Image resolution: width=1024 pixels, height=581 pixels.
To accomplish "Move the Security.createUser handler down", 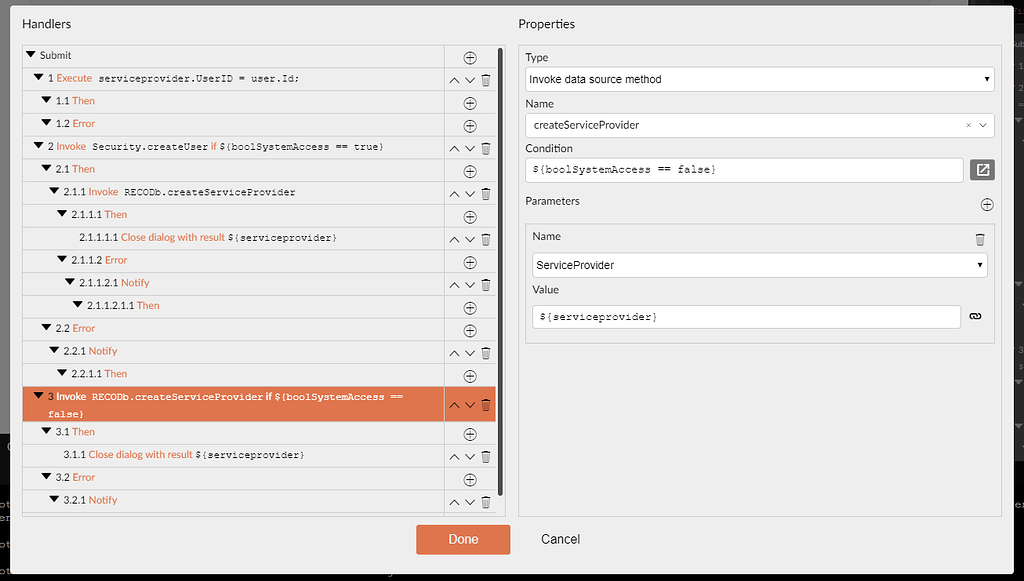I will tap(468, 147).
